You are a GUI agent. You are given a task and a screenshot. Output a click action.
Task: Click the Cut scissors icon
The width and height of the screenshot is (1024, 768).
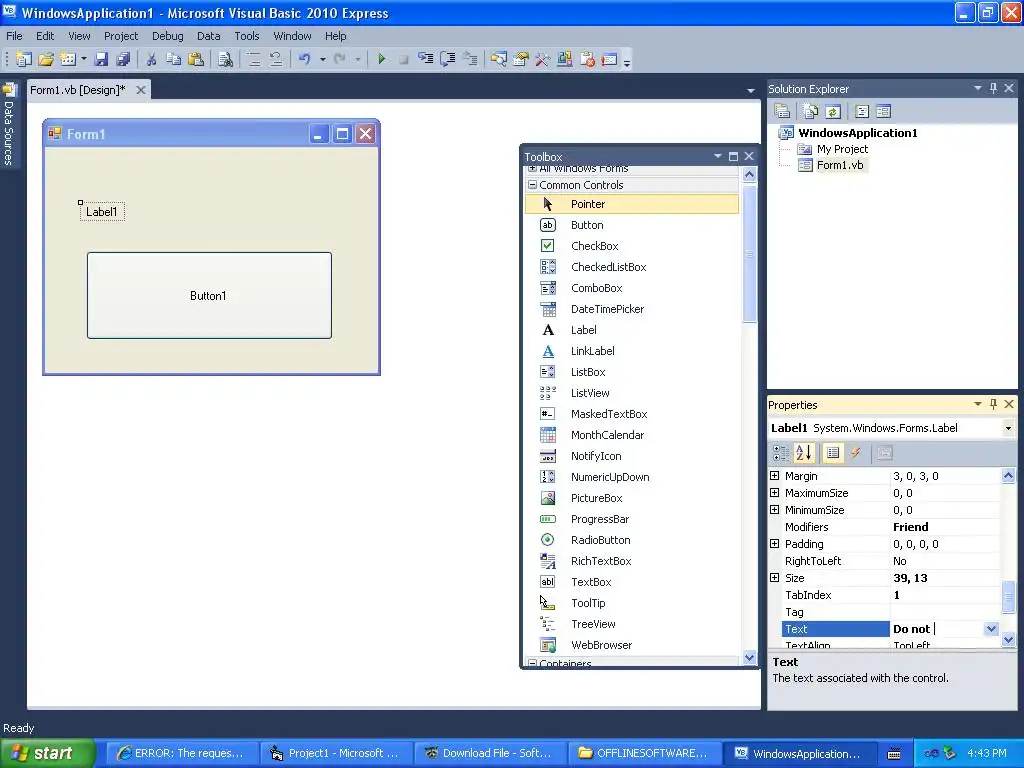point(151,59)
